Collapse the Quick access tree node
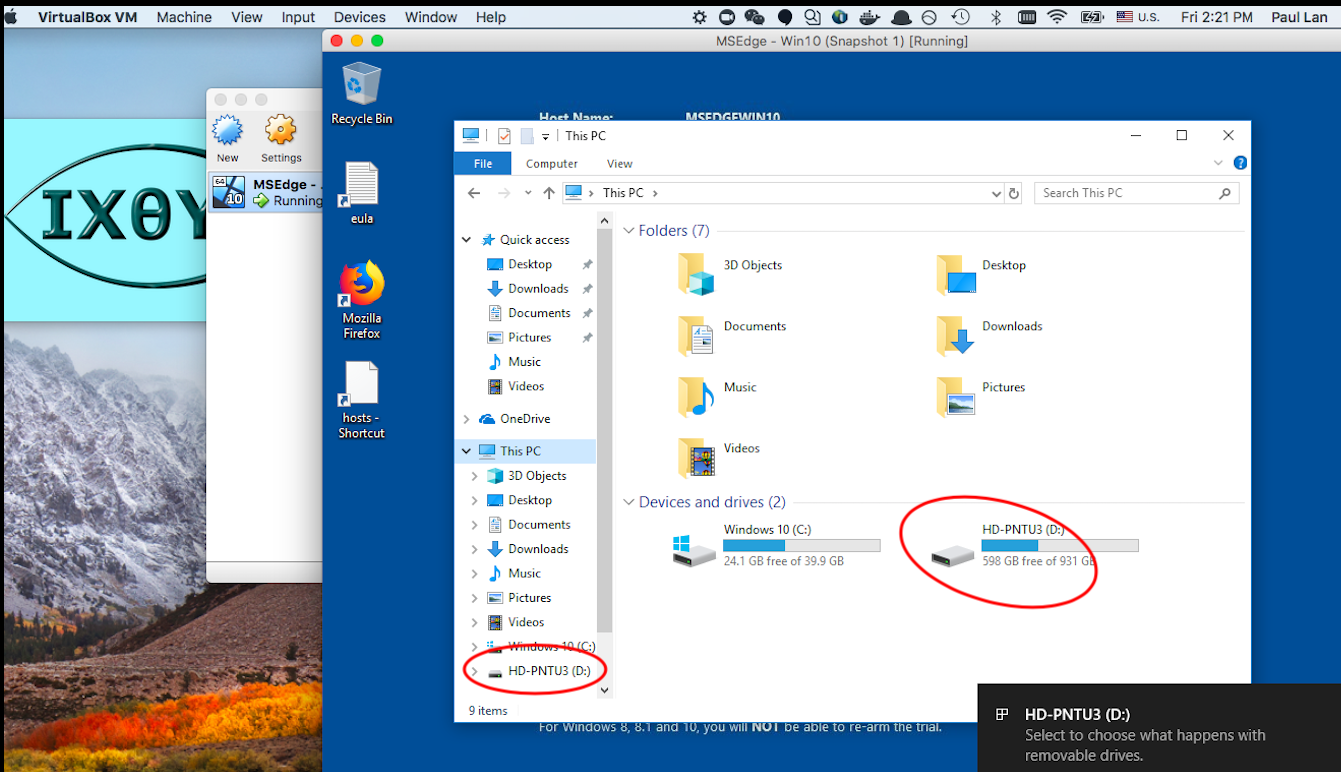 466,240
